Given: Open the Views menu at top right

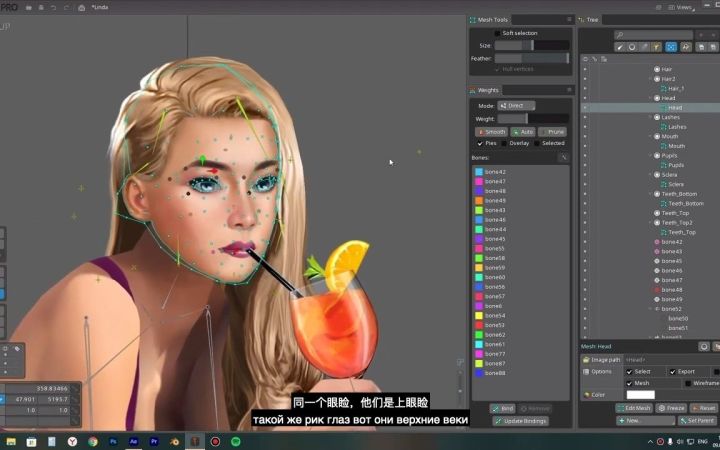Looking at the screenshot, I should tap(681, 7).
